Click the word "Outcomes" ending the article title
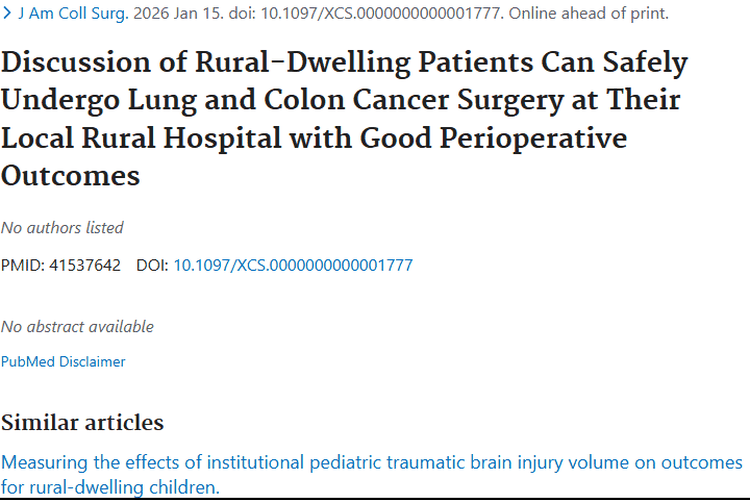The height and width of the screenshot is (500, 750). click(70, 175)
